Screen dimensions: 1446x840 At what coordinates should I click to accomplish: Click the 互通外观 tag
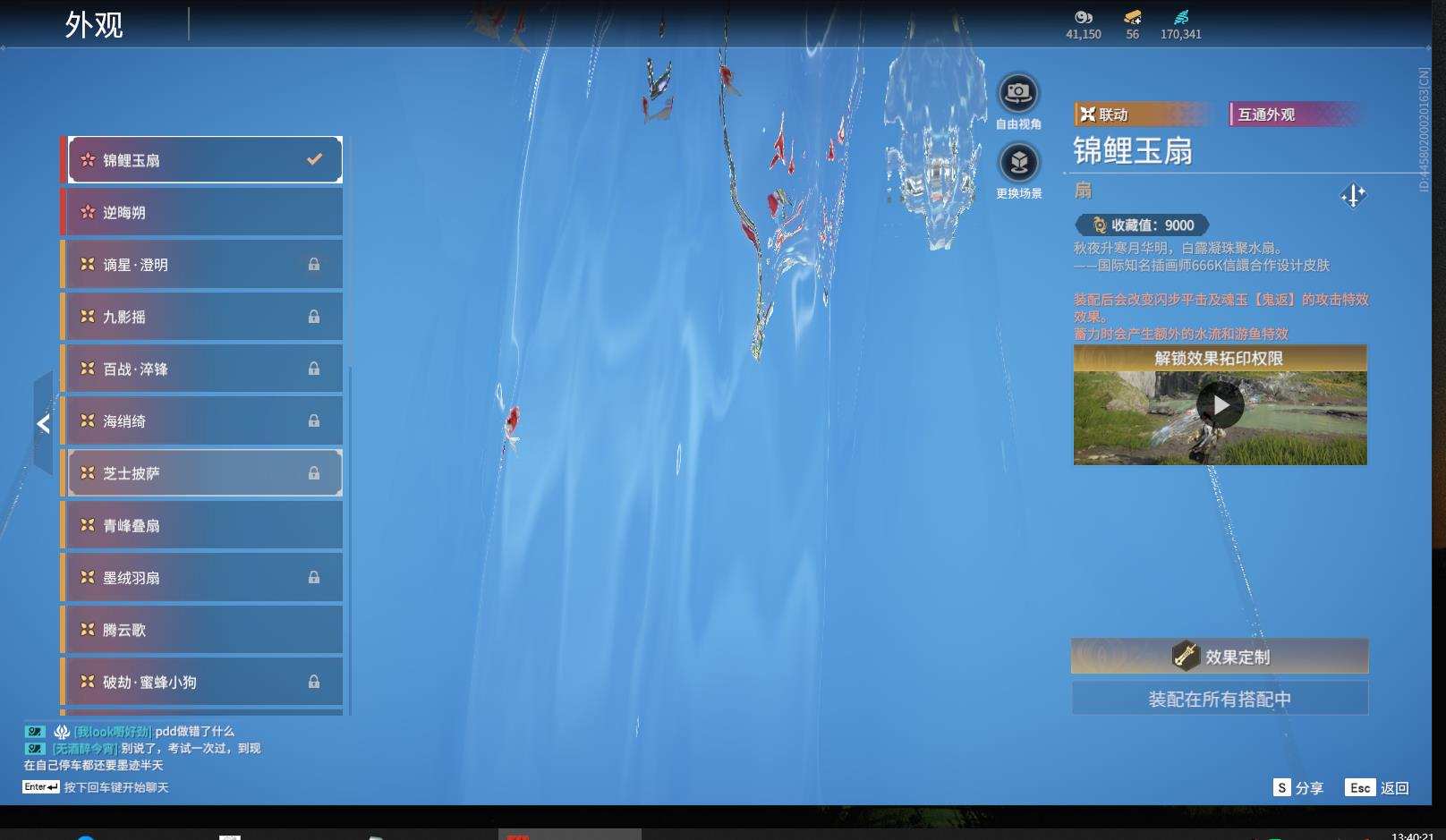click(1298, 115)
